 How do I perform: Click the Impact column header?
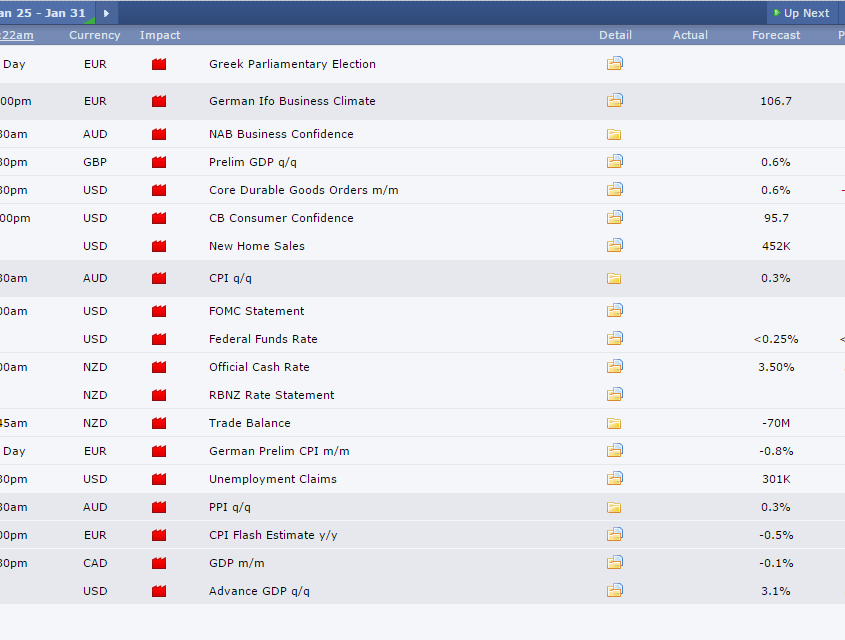(160, 35)
